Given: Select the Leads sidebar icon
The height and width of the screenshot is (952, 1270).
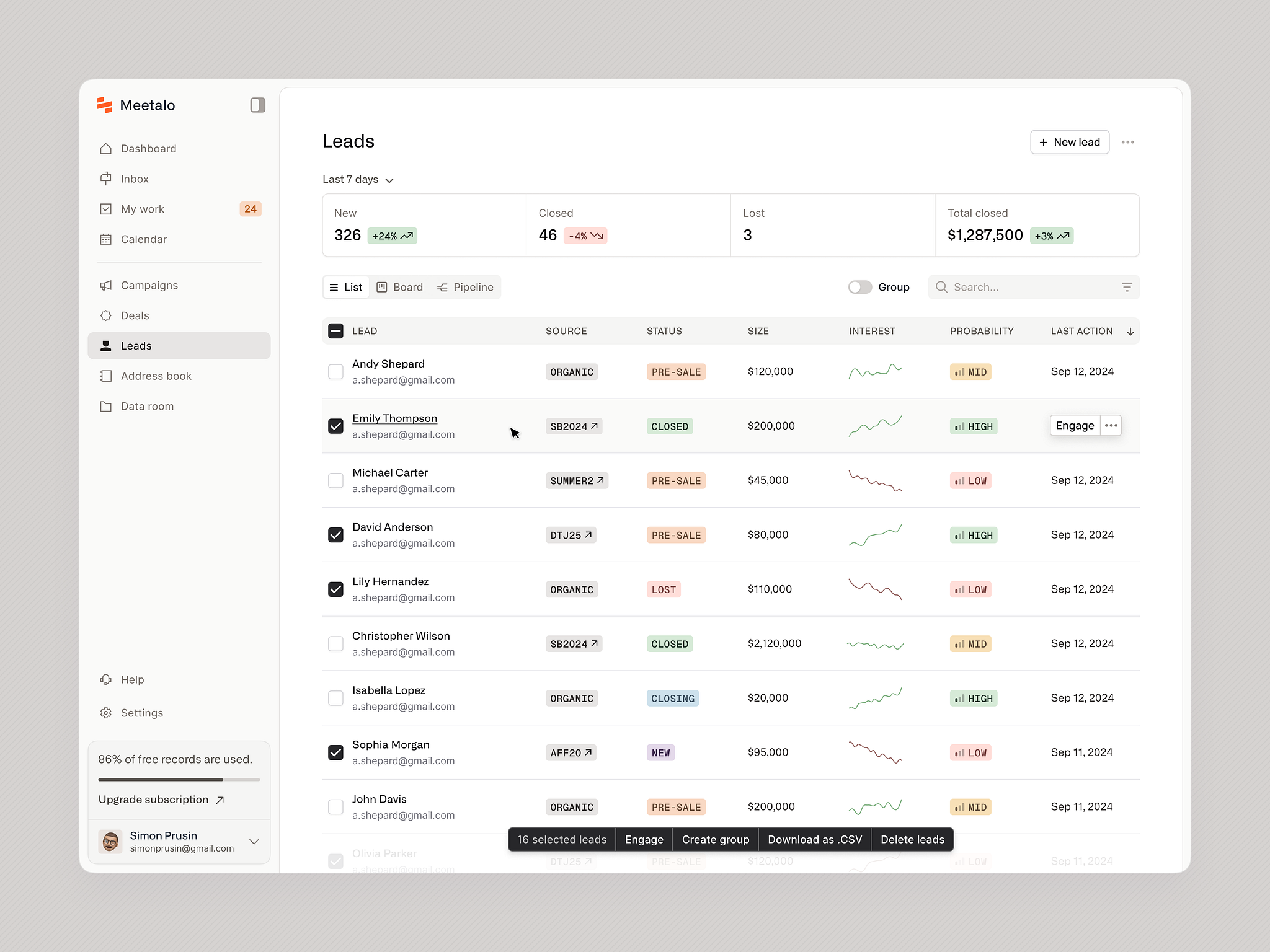Looking at the screenshot, I should click(107, 346).
